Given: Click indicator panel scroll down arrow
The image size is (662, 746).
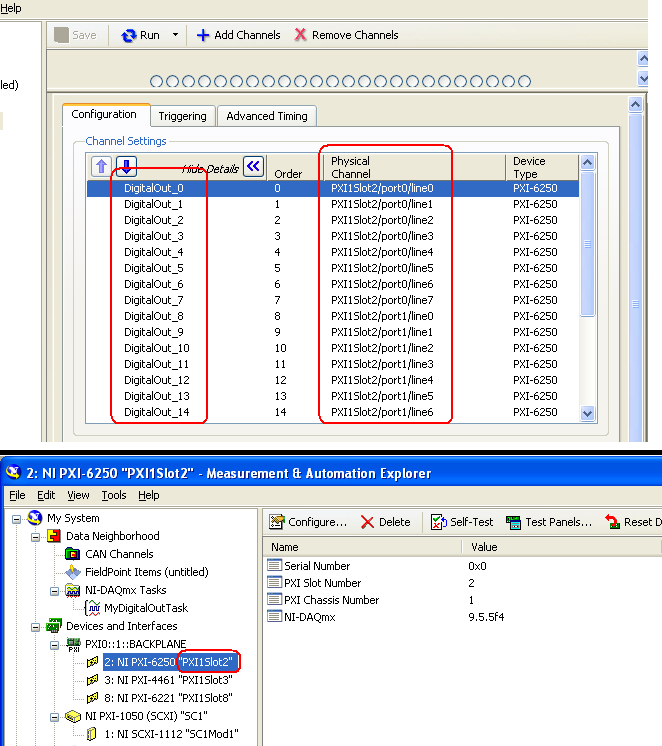Looking at the screenshot, I should (643, 79).
